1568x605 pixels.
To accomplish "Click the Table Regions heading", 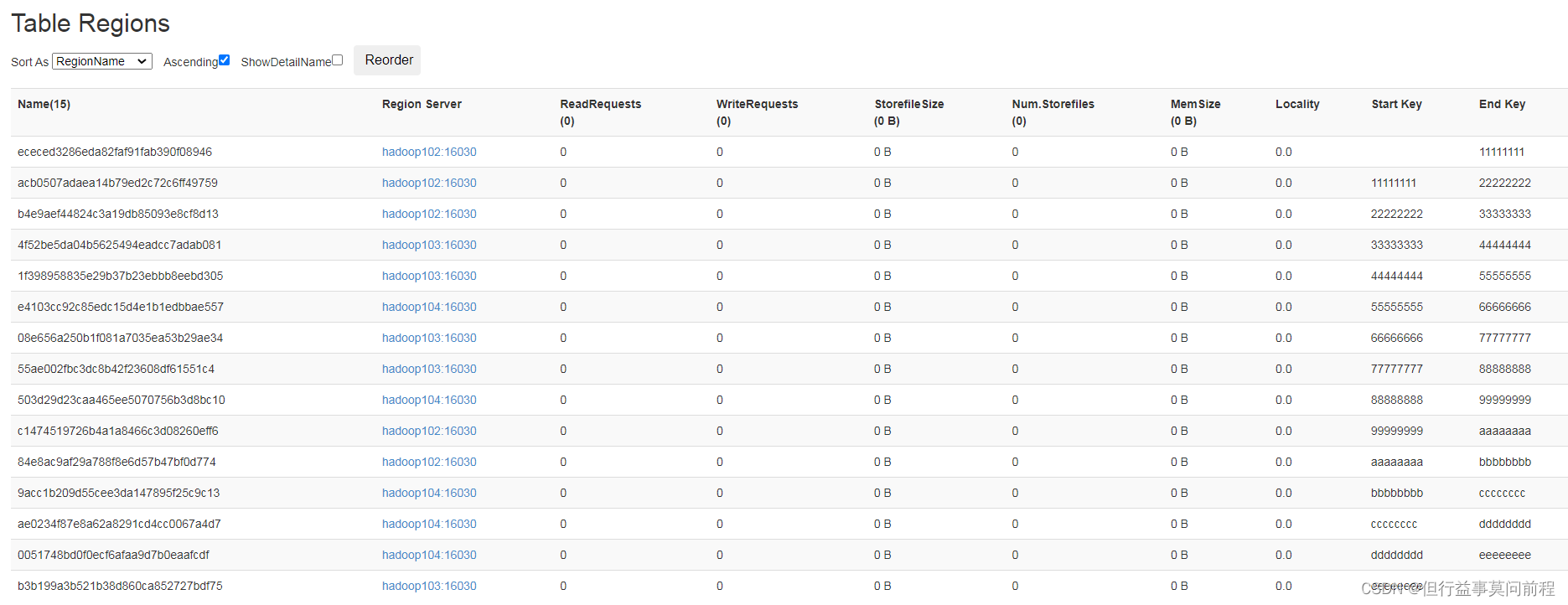I will pyautogui.click(x=91, y=23).
